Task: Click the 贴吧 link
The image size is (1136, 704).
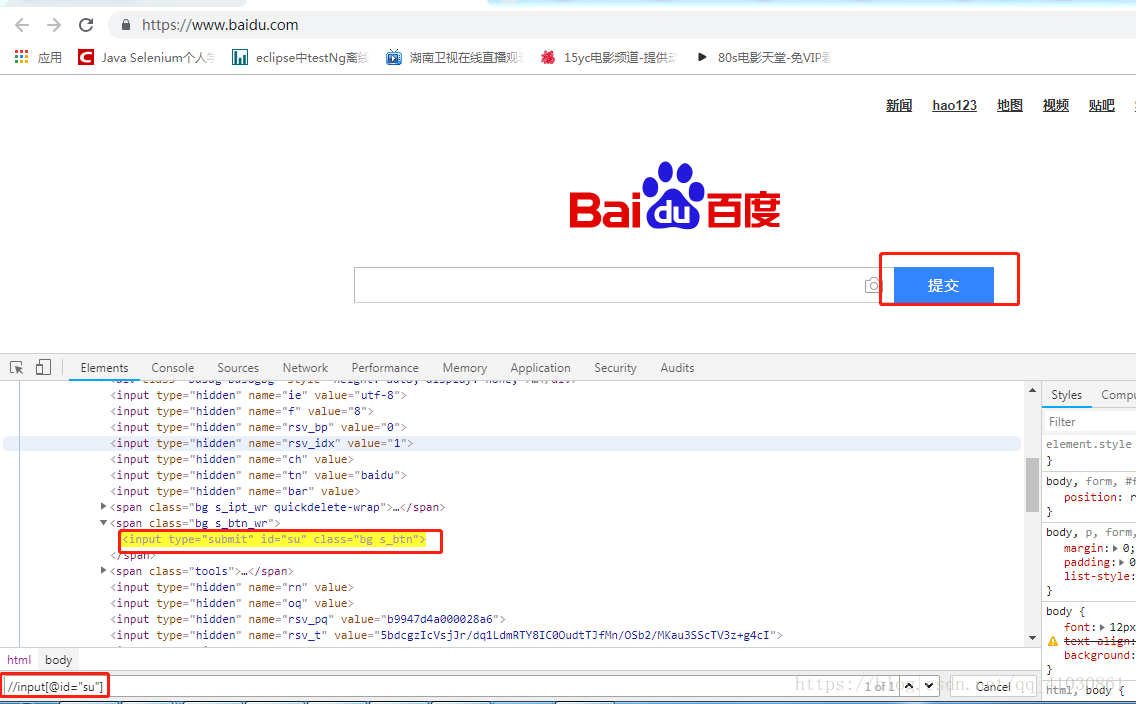Action: (1101, 105)
